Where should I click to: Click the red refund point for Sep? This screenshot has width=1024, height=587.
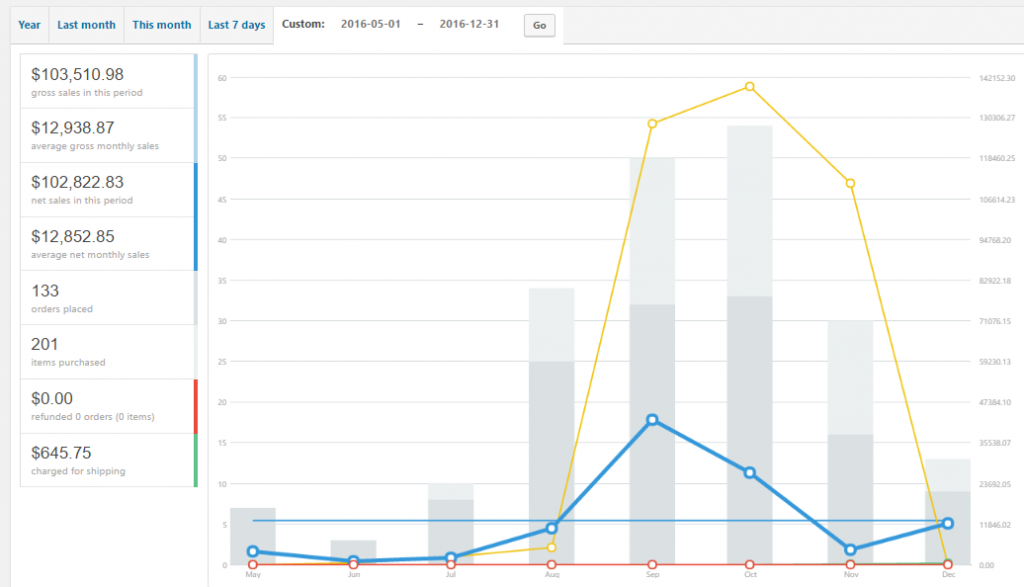click(x=652, y=565)
